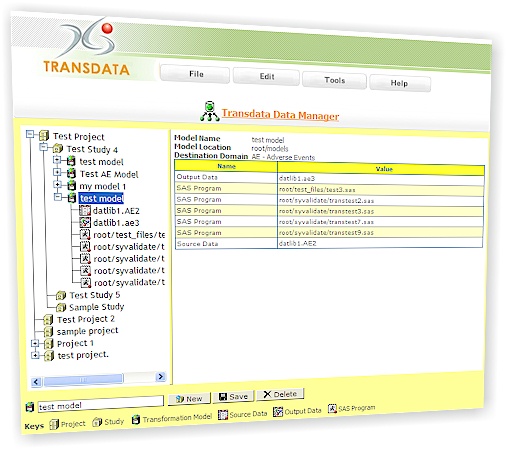Click the Test Project 2 icon

49,320
